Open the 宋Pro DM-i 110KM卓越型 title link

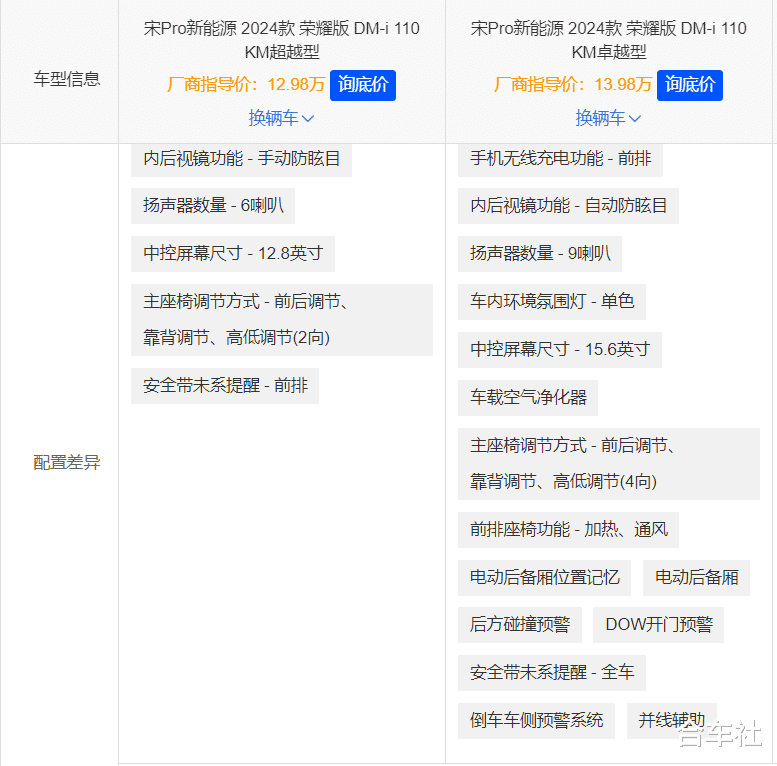pyautogui.click(x=609, y=40)
